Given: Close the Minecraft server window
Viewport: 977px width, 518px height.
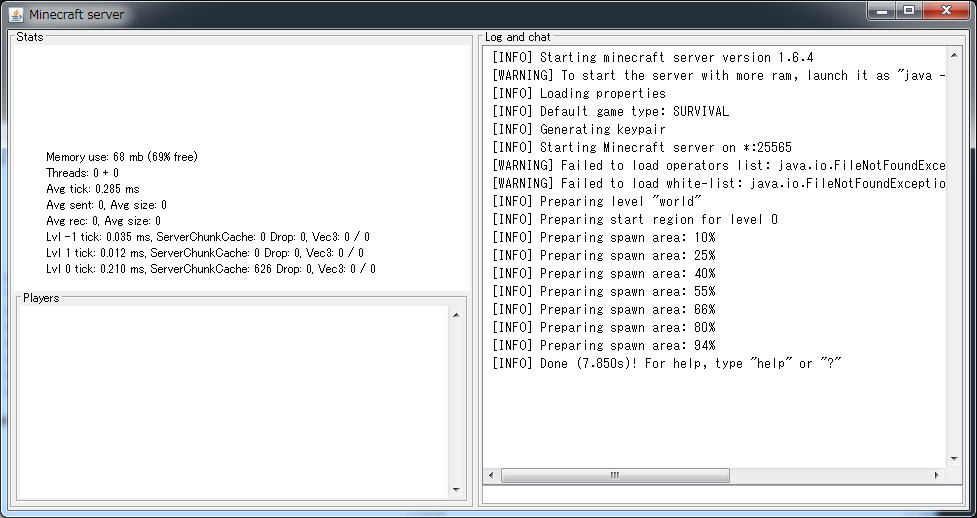Looking at the screenshot, I should click(x=946, y=10).
